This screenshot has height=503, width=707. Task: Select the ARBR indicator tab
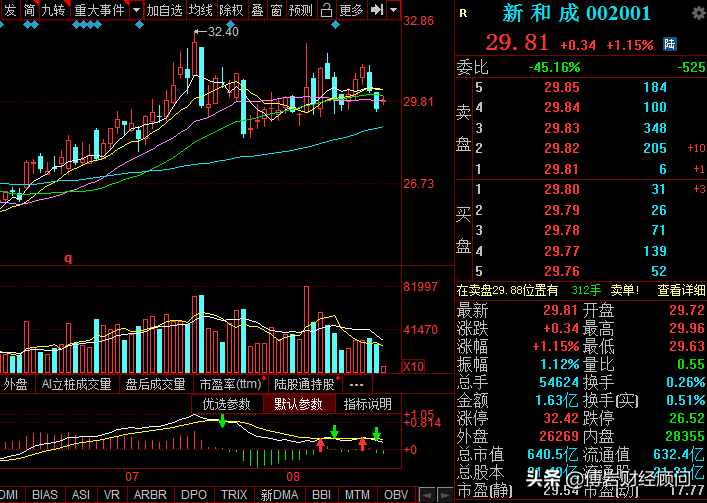point(150,495)
